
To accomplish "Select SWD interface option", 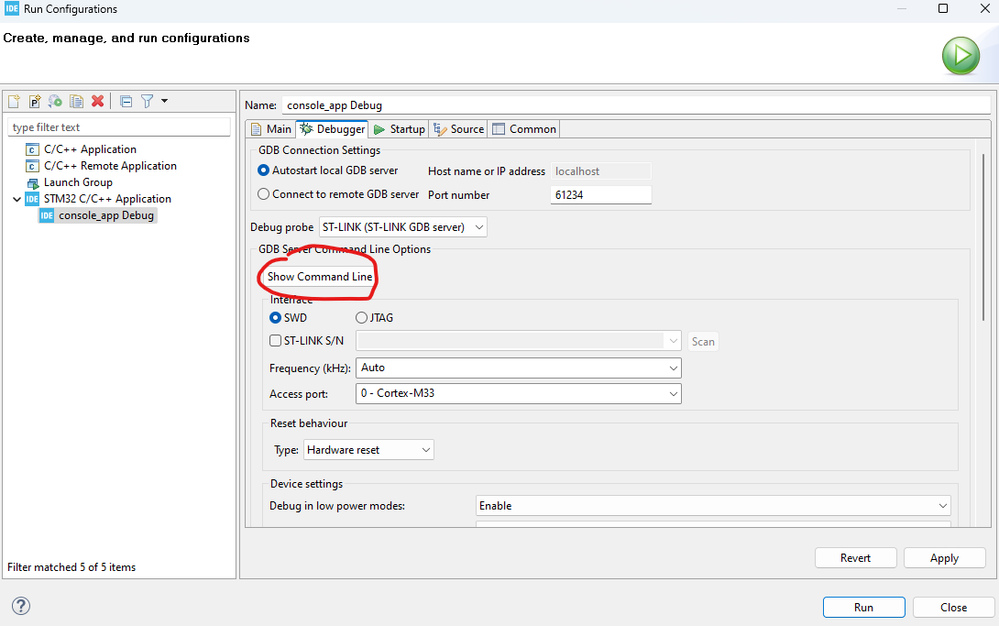I will point(289,318).
